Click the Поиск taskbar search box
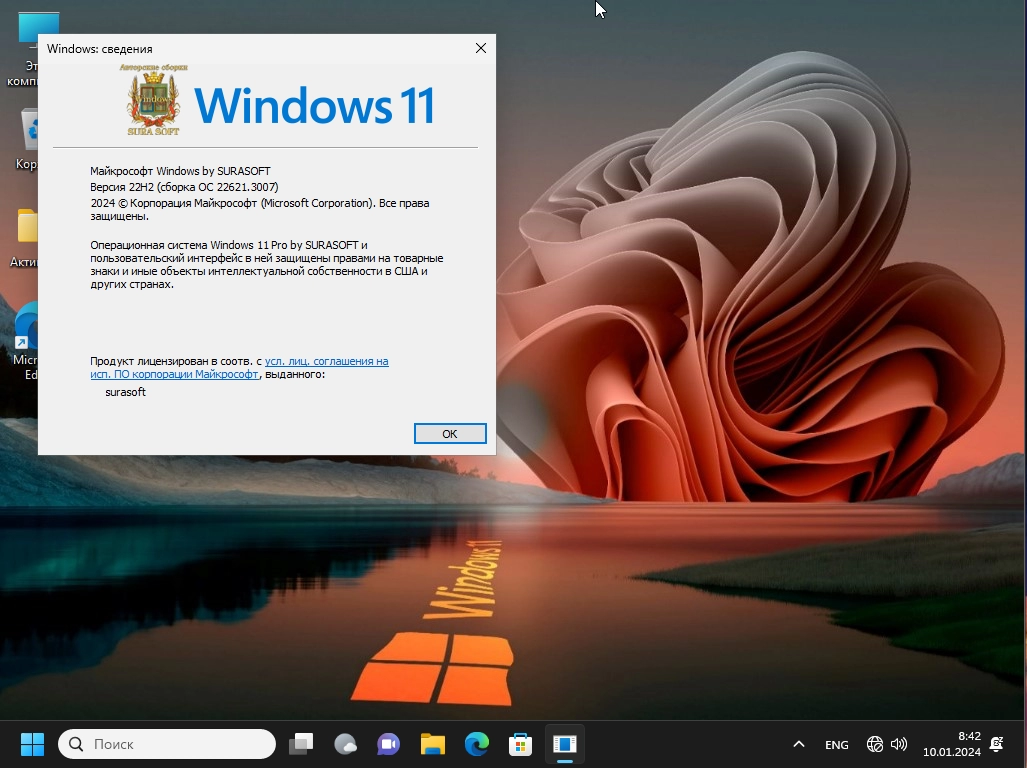The height and width of the screenshot is (768, 1027). (167, 744)
